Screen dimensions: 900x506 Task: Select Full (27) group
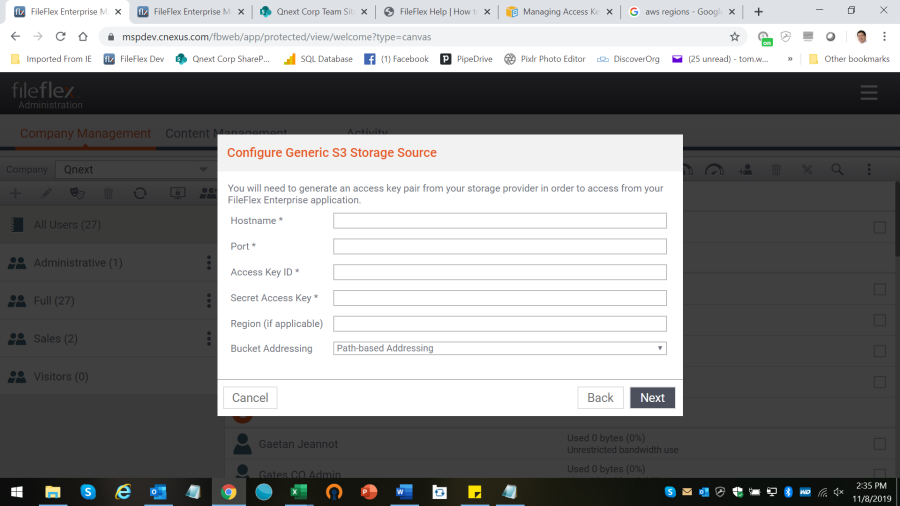108,301
